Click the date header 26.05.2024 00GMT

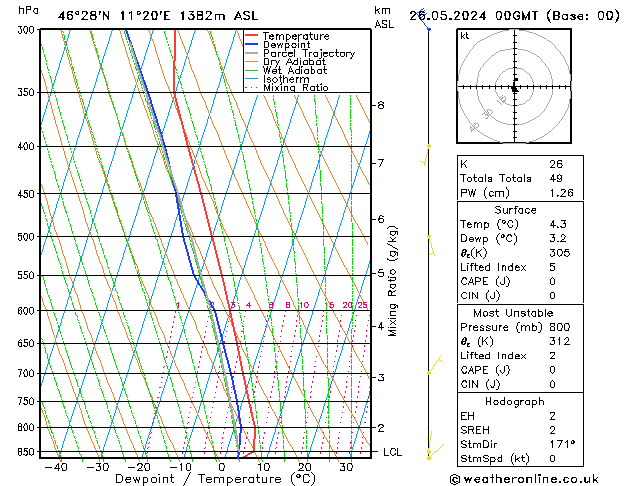(x=473, y=16)
